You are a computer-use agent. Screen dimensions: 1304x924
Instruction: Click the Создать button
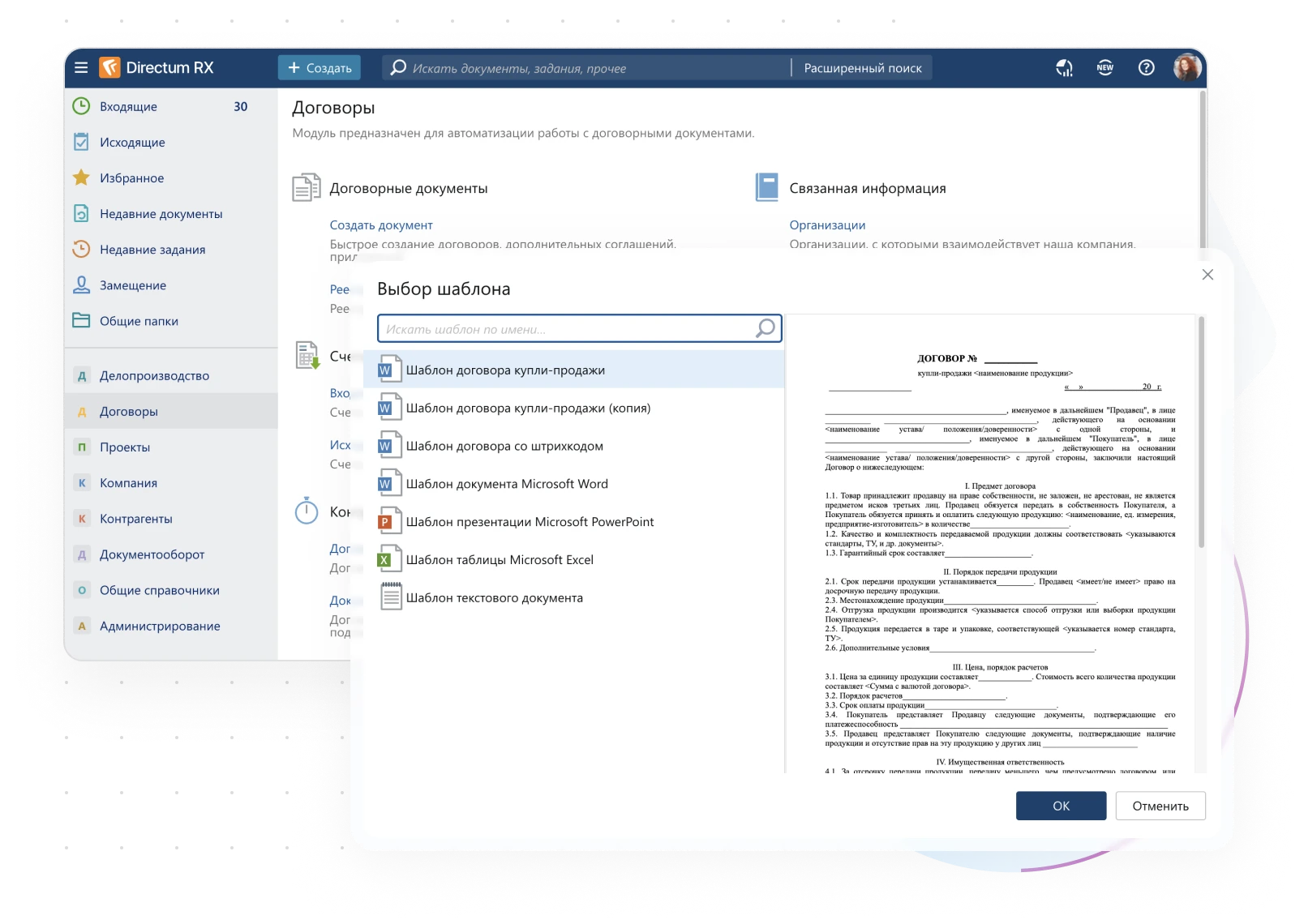(x=320, y=68)
